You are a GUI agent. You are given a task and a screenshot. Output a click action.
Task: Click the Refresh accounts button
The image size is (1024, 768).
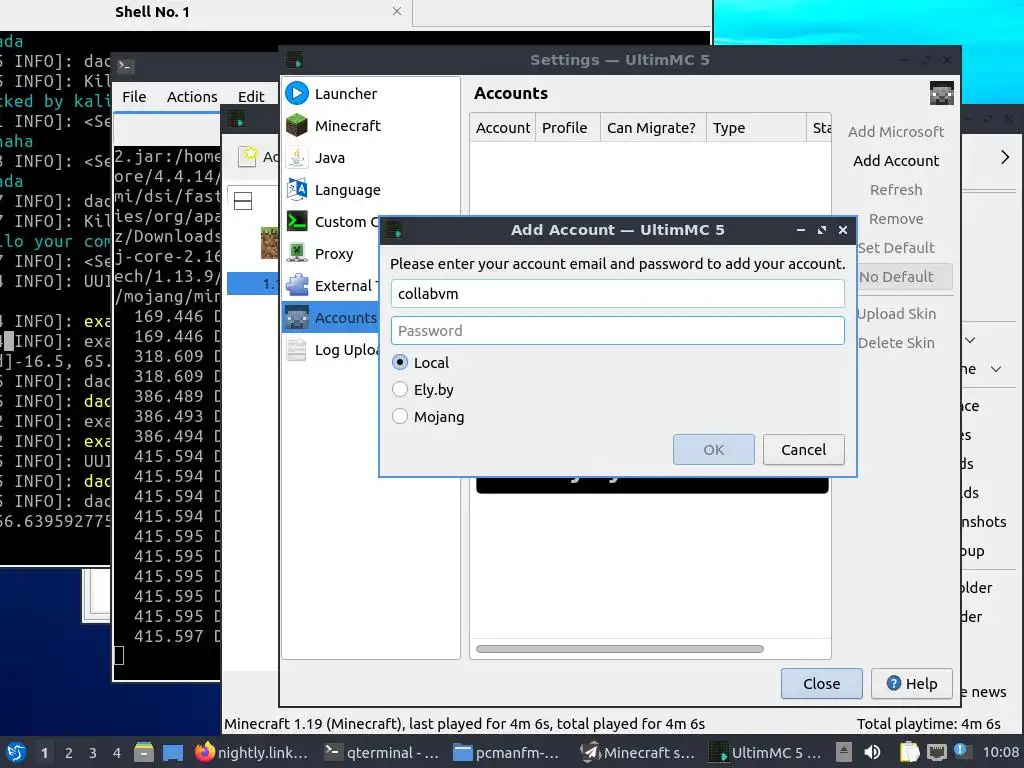[896, 190]
